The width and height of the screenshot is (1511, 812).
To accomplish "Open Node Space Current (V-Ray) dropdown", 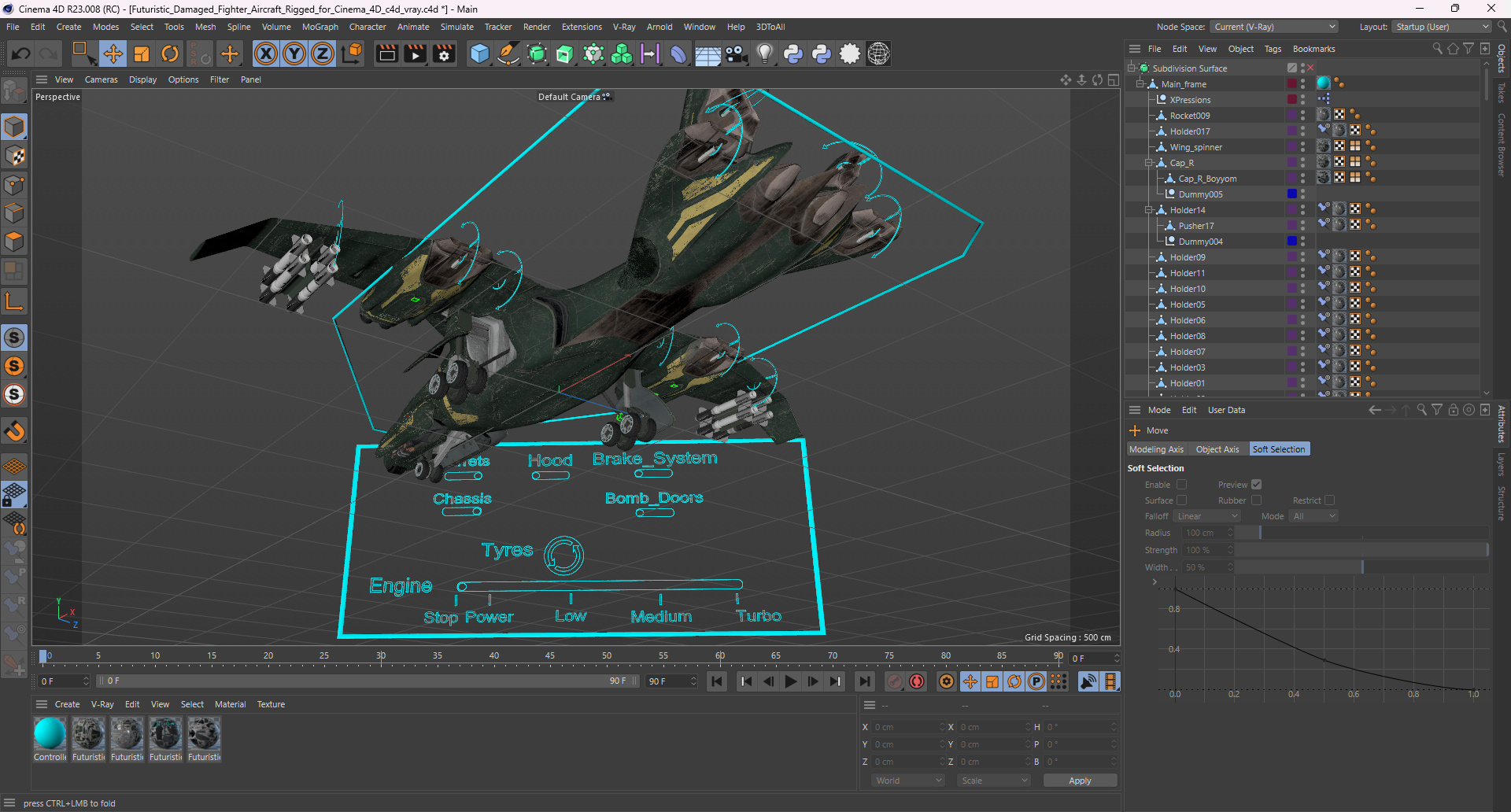I will (x=1274, y=27).
